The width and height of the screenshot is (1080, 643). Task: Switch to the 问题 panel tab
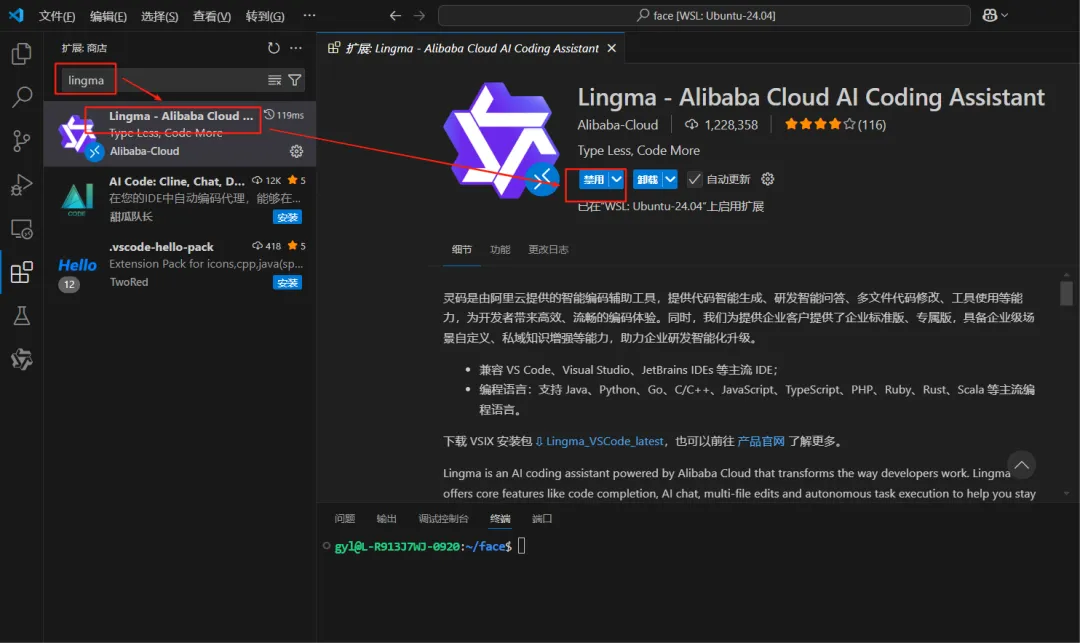344,518
